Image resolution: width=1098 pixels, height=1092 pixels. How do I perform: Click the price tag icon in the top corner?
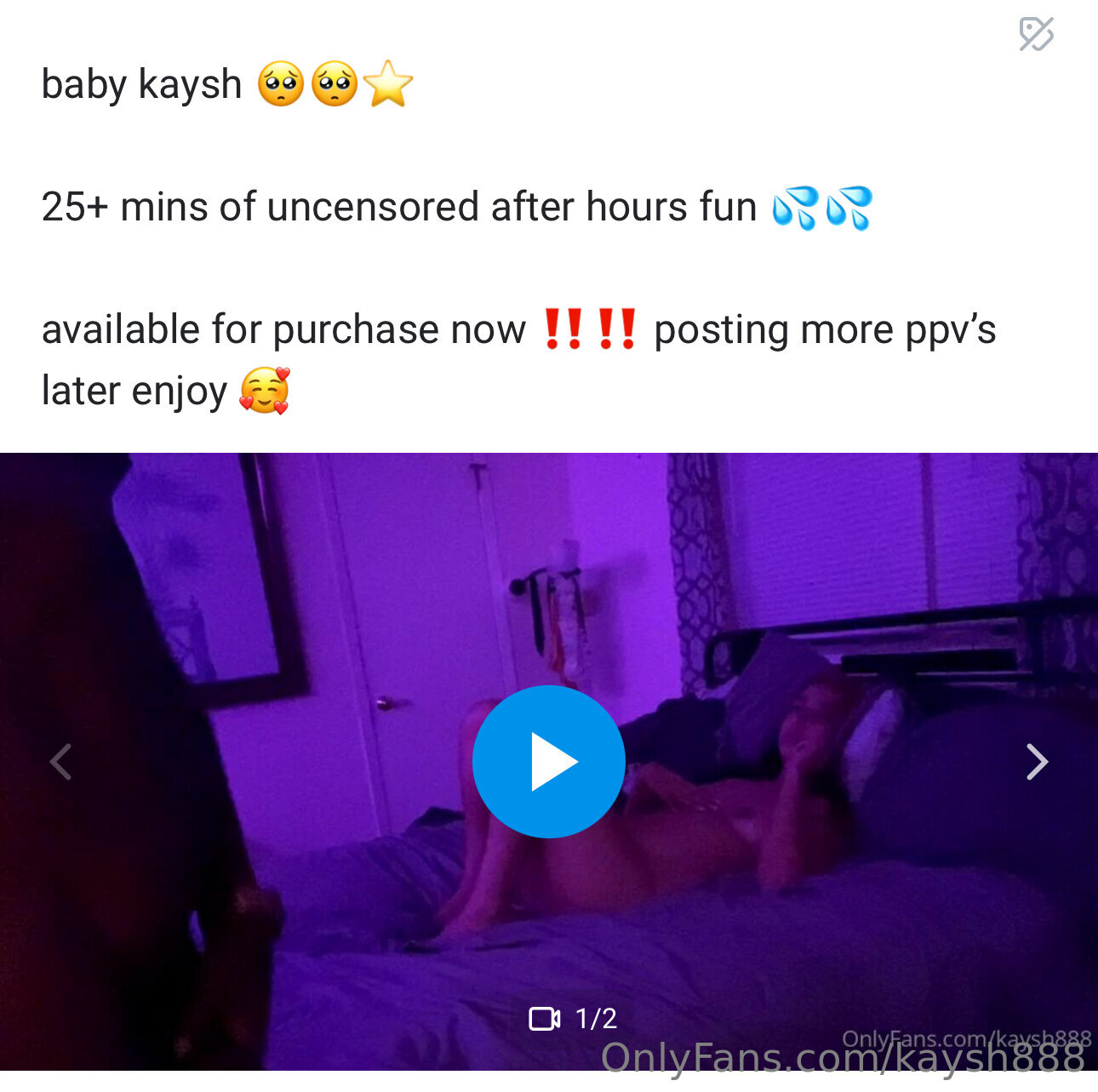(x=1036, y=34)
